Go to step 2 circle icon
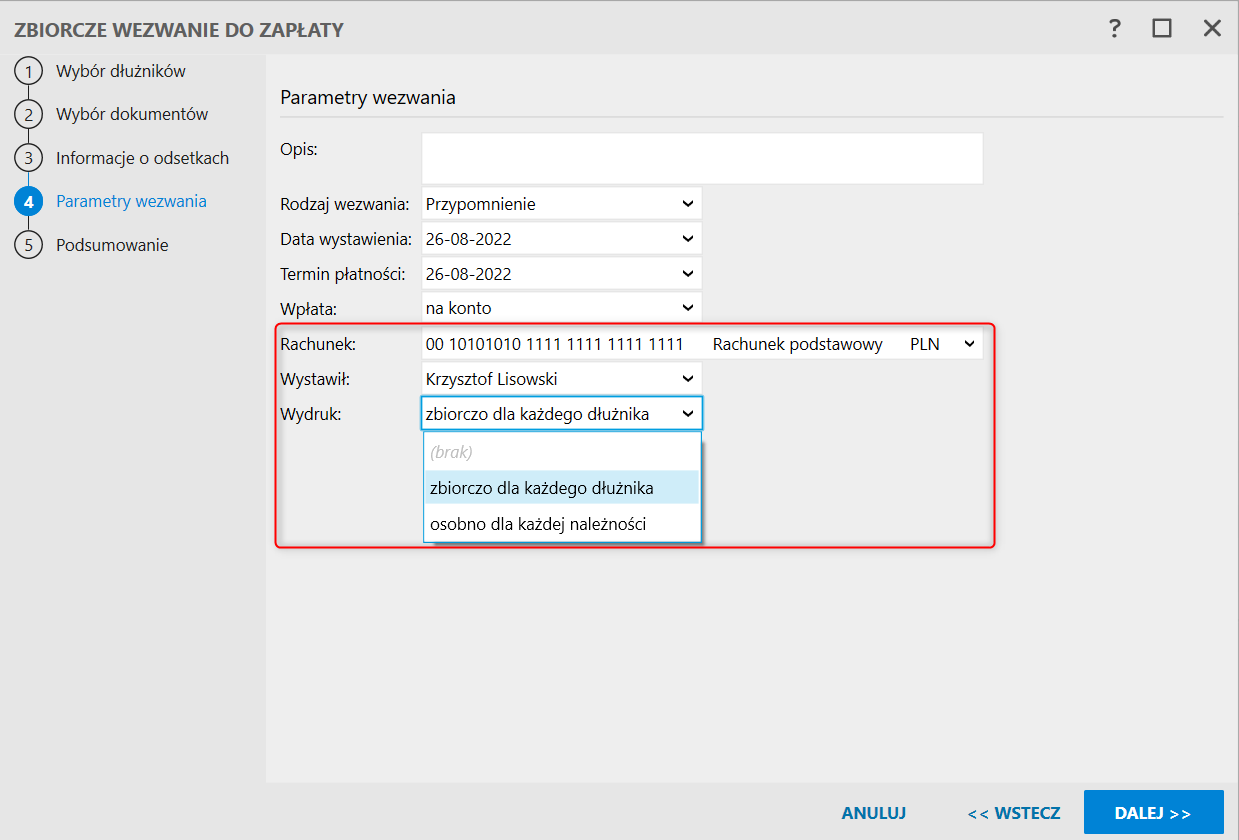Screen dimensions: 1239x840 point(28,114)
